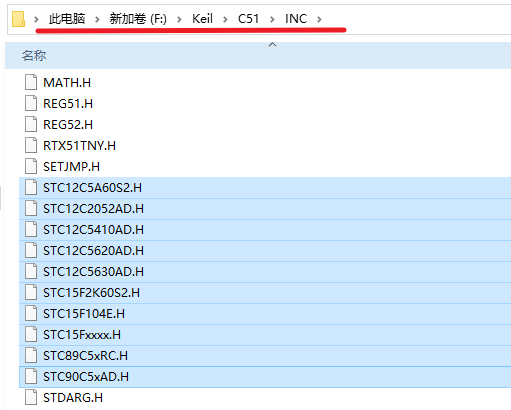Click the file icon beside STC15Fxxxx.H
This screenshot has height=410, width=511.
point(31,334)
